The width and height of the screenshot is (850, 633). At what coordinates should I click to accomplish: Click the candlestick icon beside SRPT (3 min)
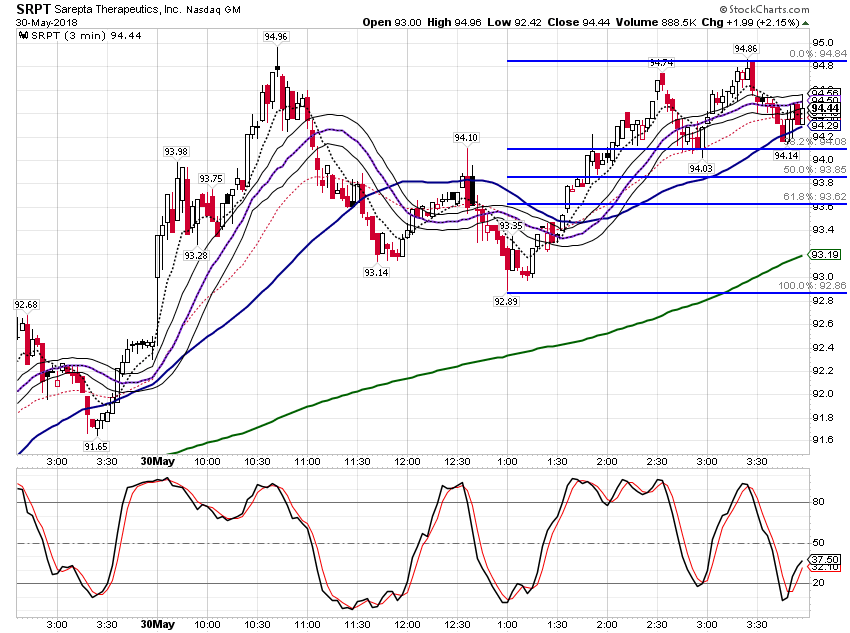pos(23,36)
